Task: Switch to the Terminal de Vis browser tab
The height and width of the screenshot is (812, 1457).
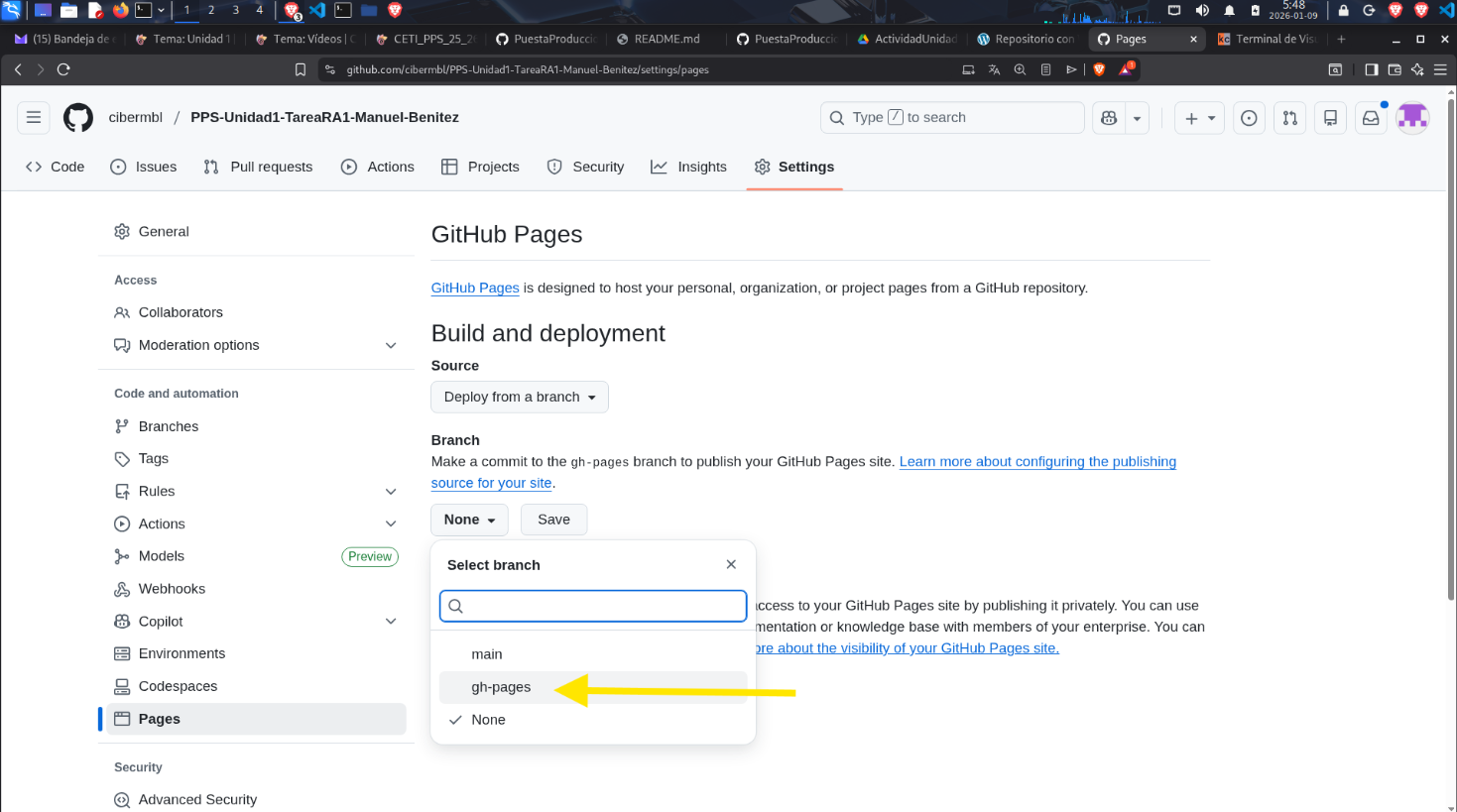Action: click(x=1268, y=39)
